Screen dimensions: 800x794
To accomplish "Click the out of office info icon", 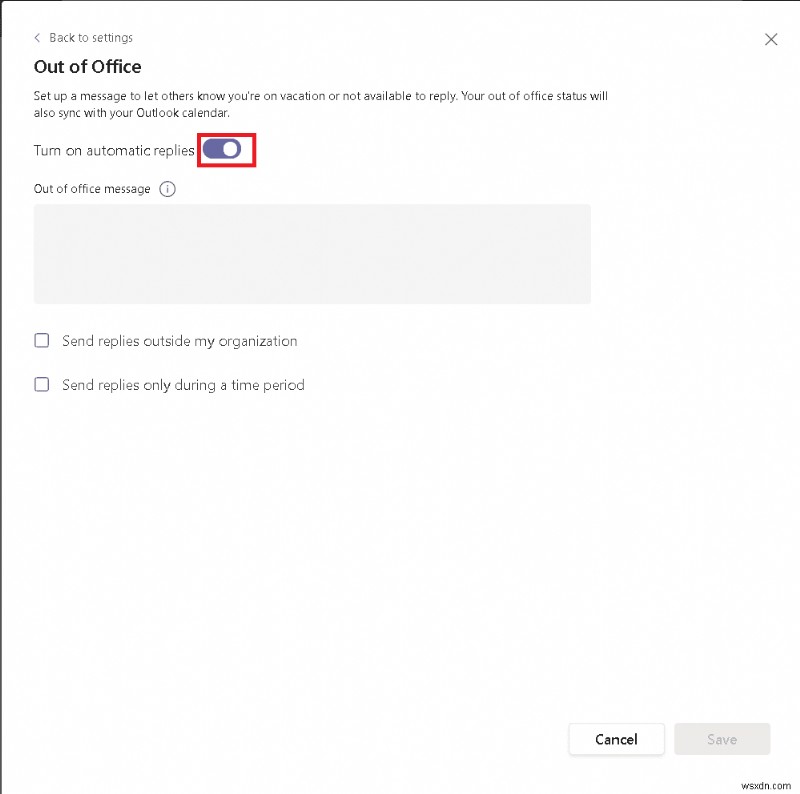I will tap(167, 189).
